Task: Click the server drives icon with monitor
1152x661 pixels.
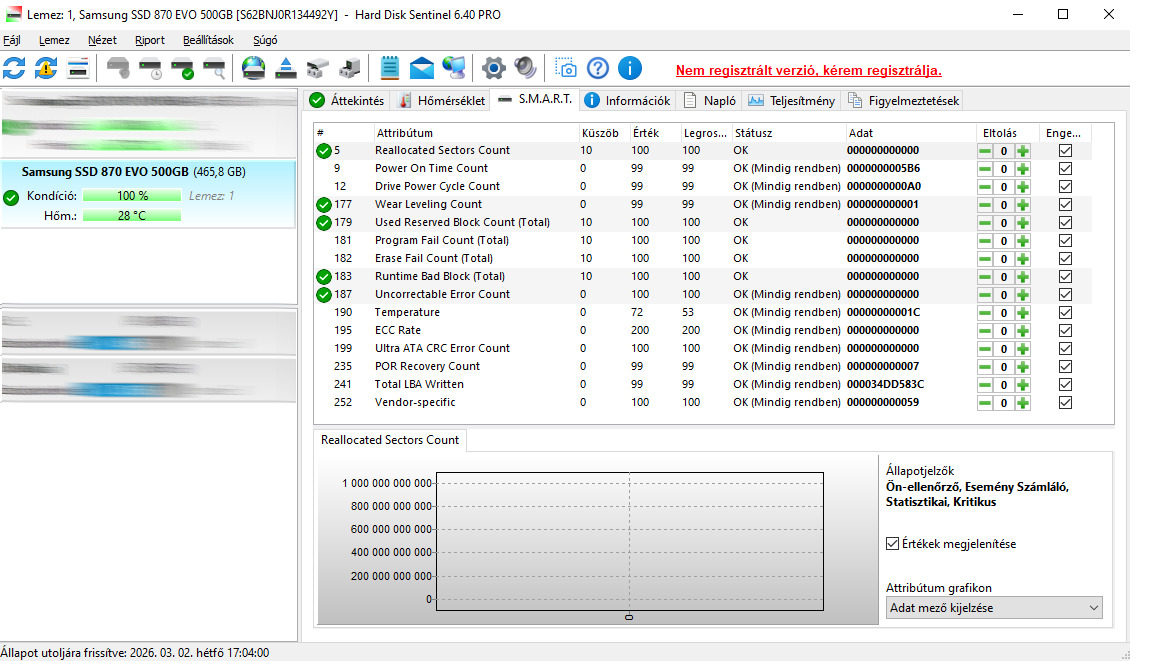Action: (x=350, y=68)
